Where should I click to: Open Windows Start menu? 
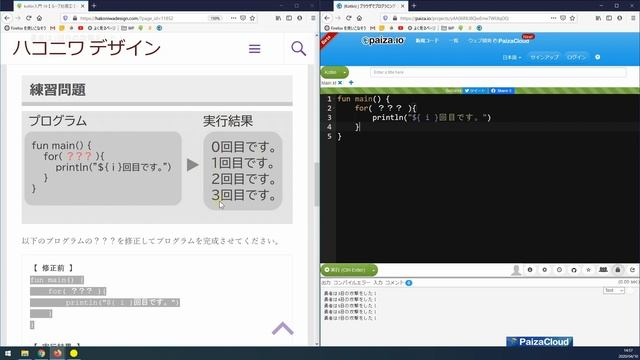pyautogui.click(x=8, y=353)
